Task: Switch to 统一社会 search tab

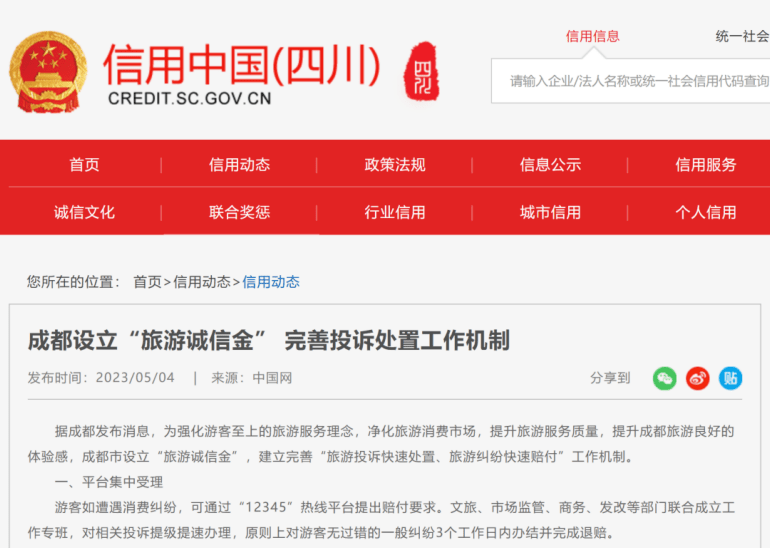Action: coord(742,36)
